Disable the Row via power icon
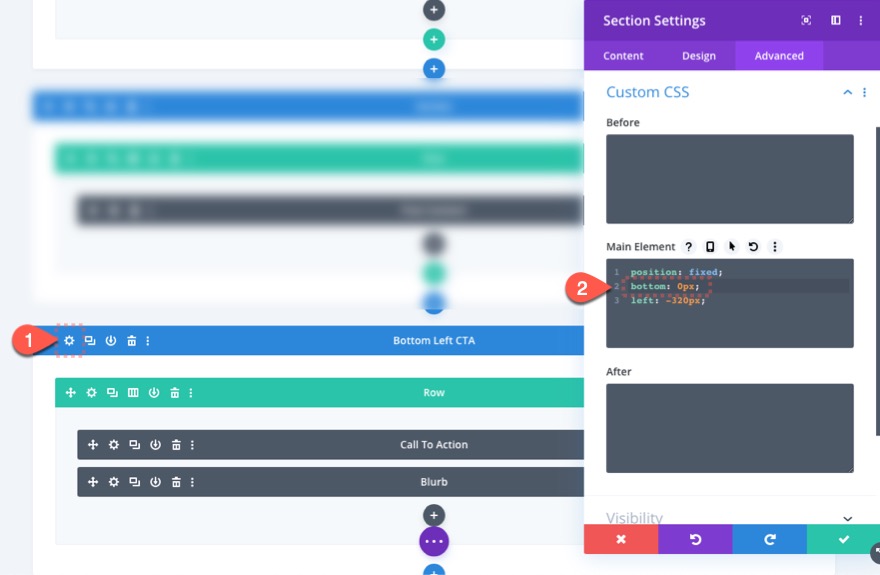Viewport: 880px width, 575px height. (x=154, y=393)
